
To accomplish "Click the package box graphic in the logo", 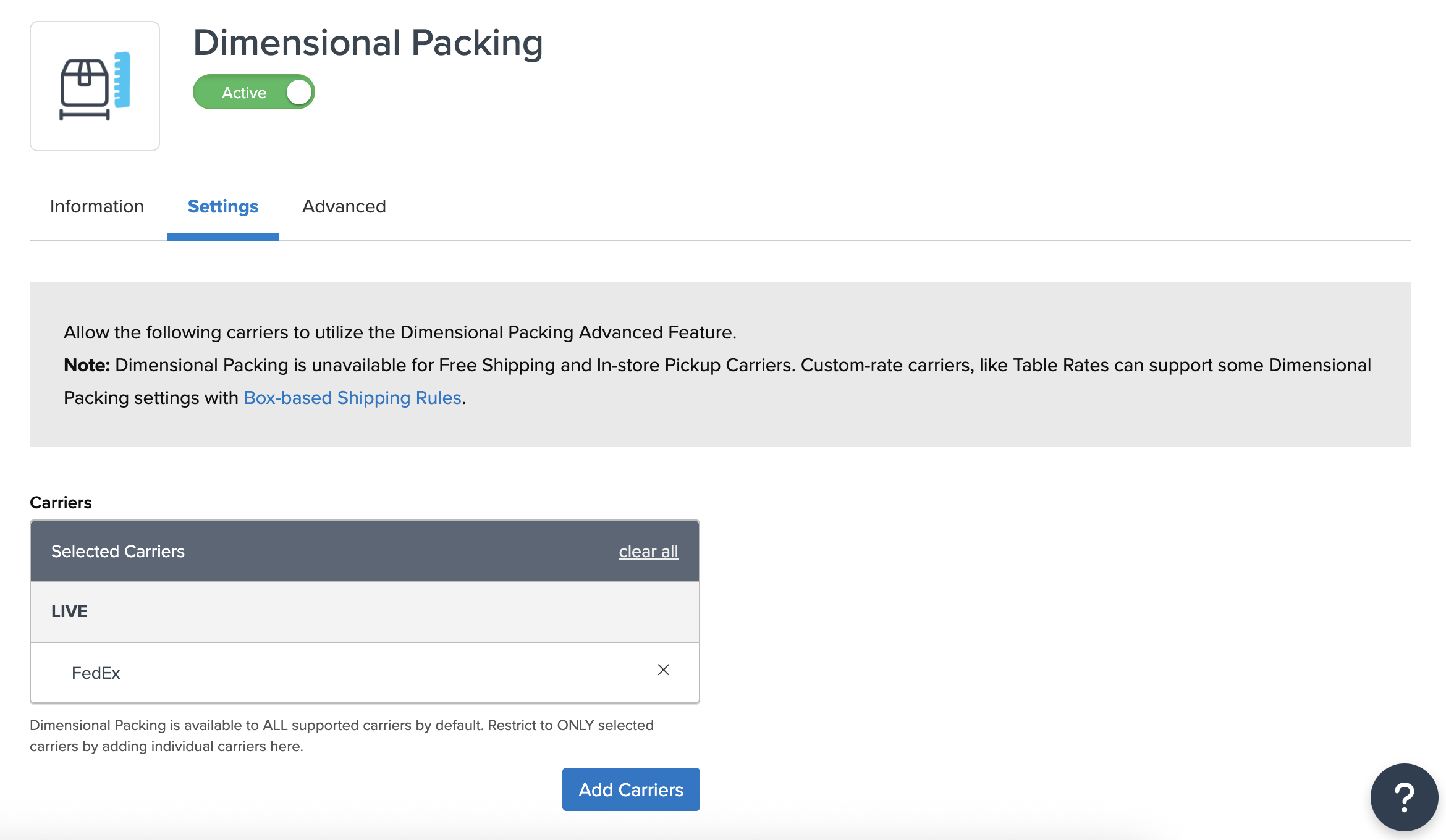I will coord(84,83).
